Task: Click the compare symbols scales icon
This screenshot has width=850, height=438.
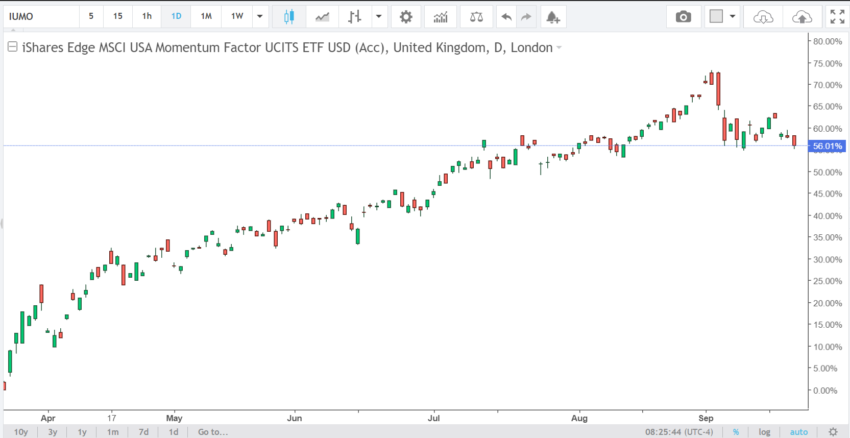Action: point(476,16)
